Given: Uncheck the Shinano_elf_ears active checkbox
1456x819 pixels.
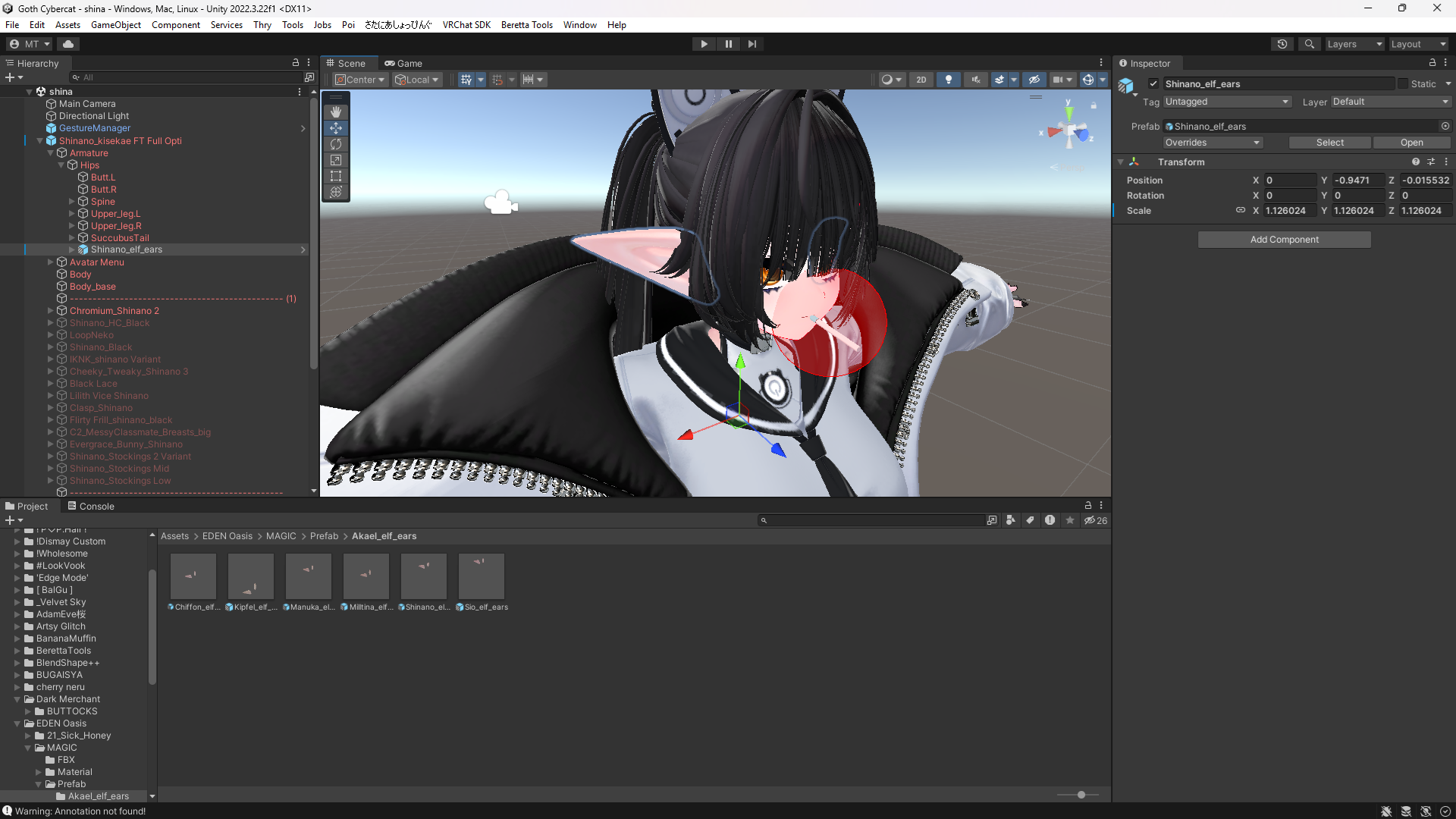Looking at the screenshot, I should (x=1153, y=84).
